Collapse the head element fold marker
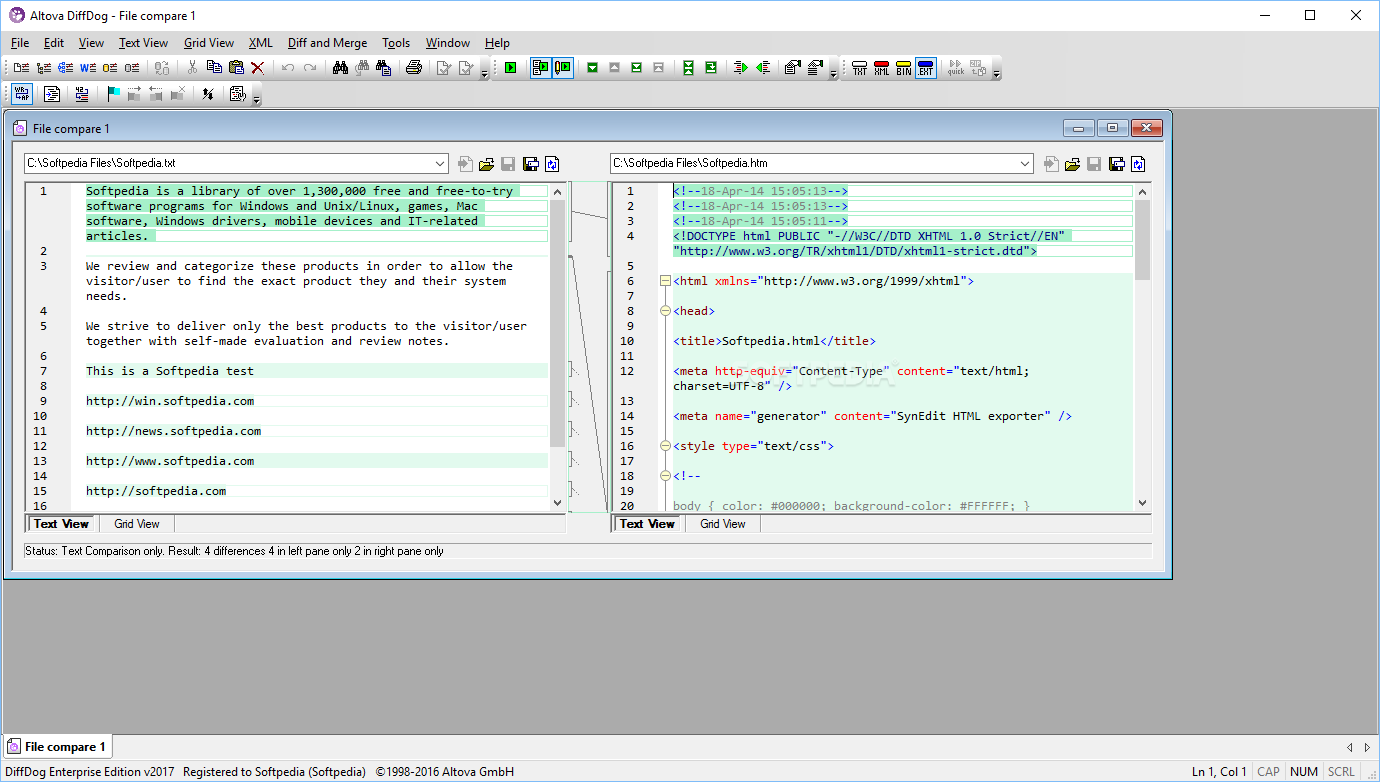Image resolution: width=1380 pixels, height=782 pixels. (665, 311)
